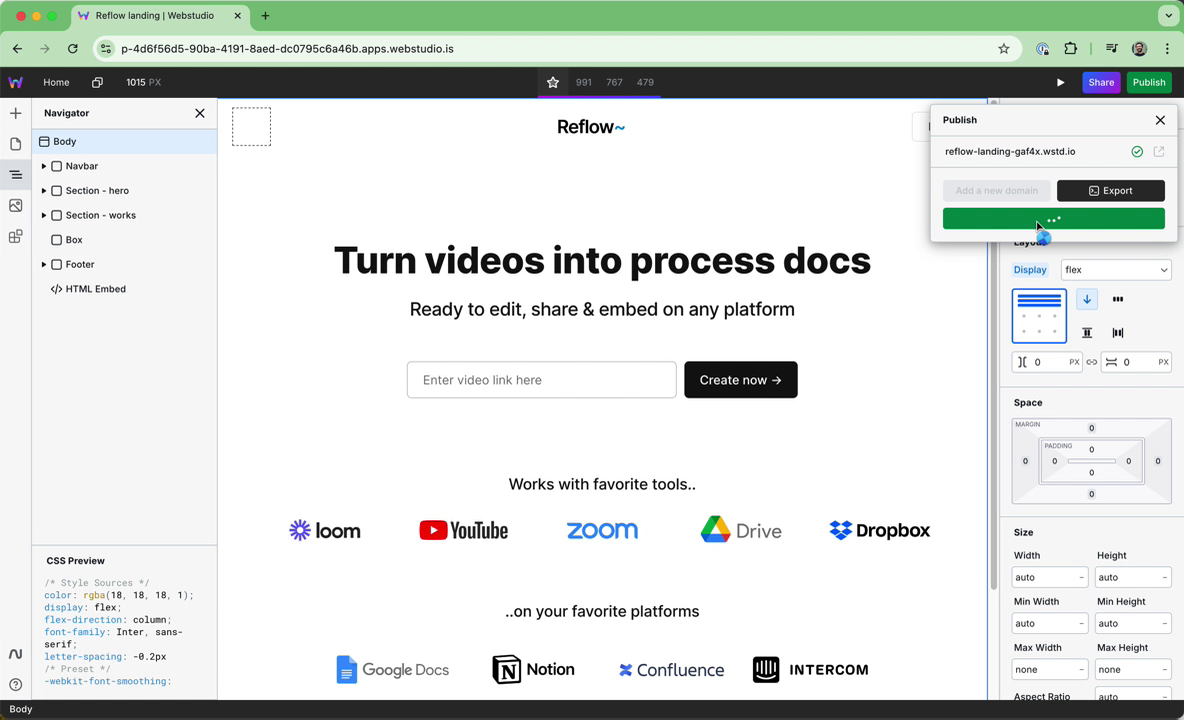Click the star breakpoint icon in toolbar
This screenshot has height=720, width=1184.
pyautogui.click(x=553, y=82)
